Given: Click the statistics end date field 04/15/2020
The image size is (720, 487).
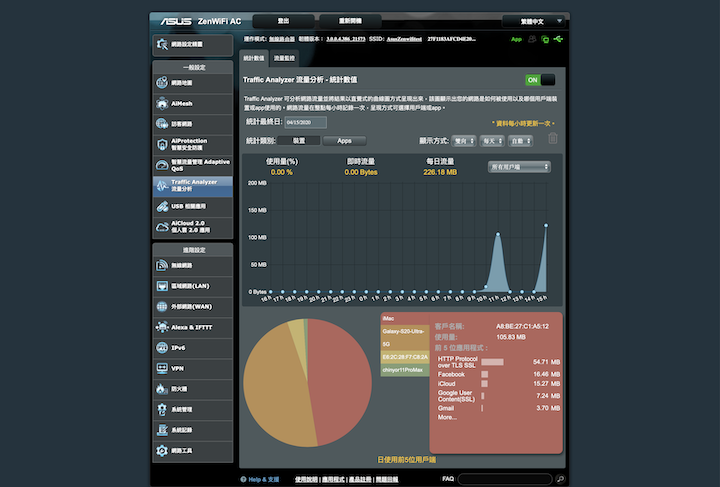Looking at the screenshot, I should 306,123.
